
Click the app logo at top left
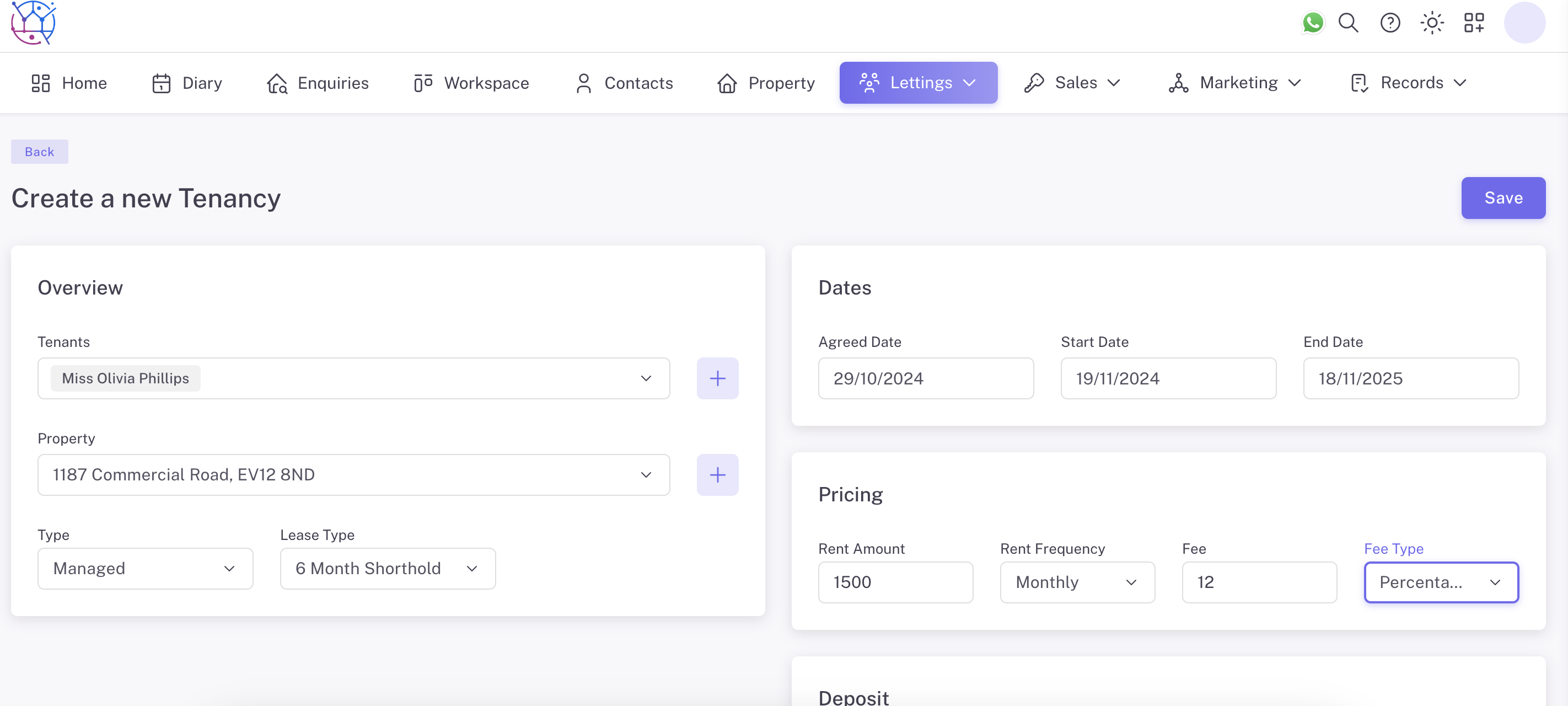point(34,23)
